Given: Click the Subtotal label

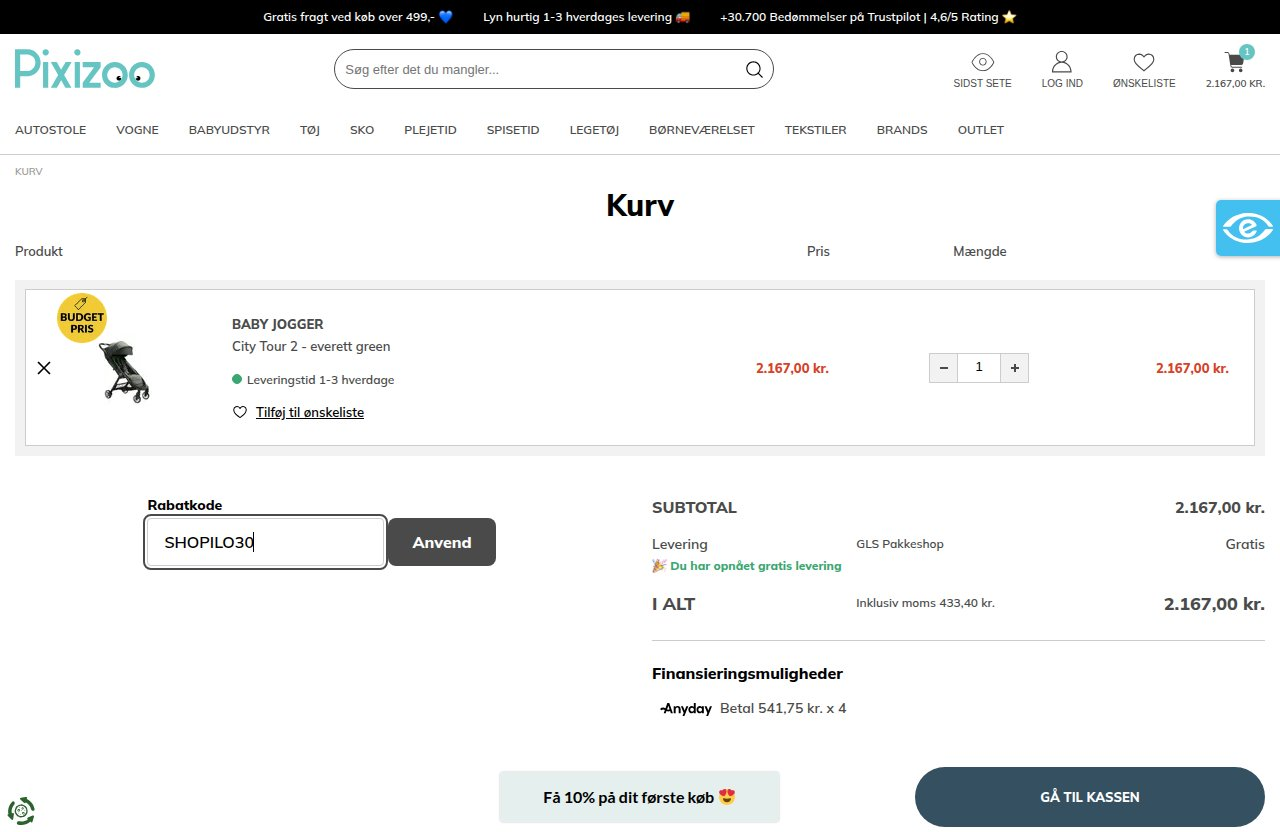Looking at the screenshot, I should pyautogui.click(x=694, y=507).
